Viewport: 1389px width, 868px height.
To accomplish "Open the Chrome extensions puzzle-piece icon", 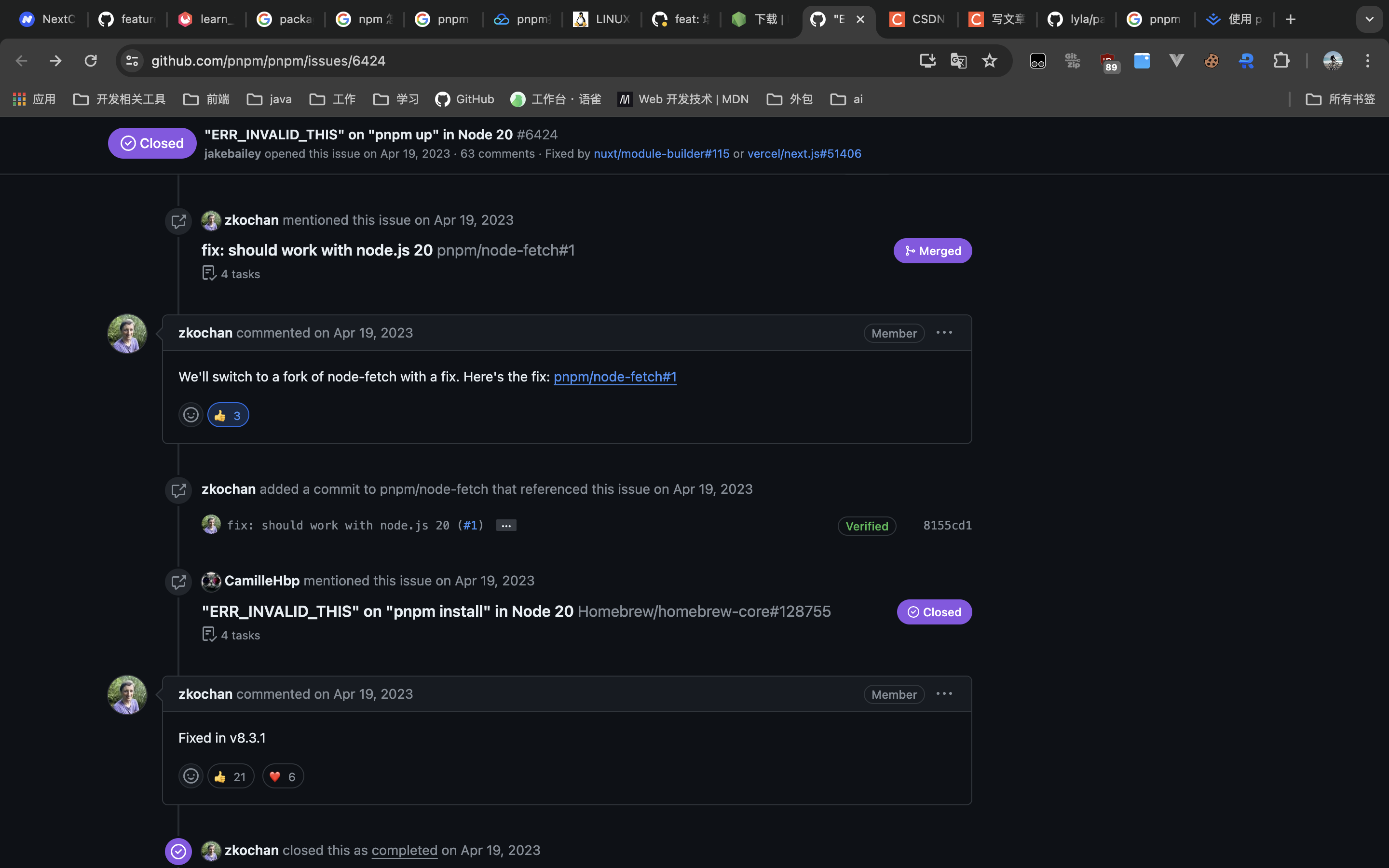I will point(1282,60).
